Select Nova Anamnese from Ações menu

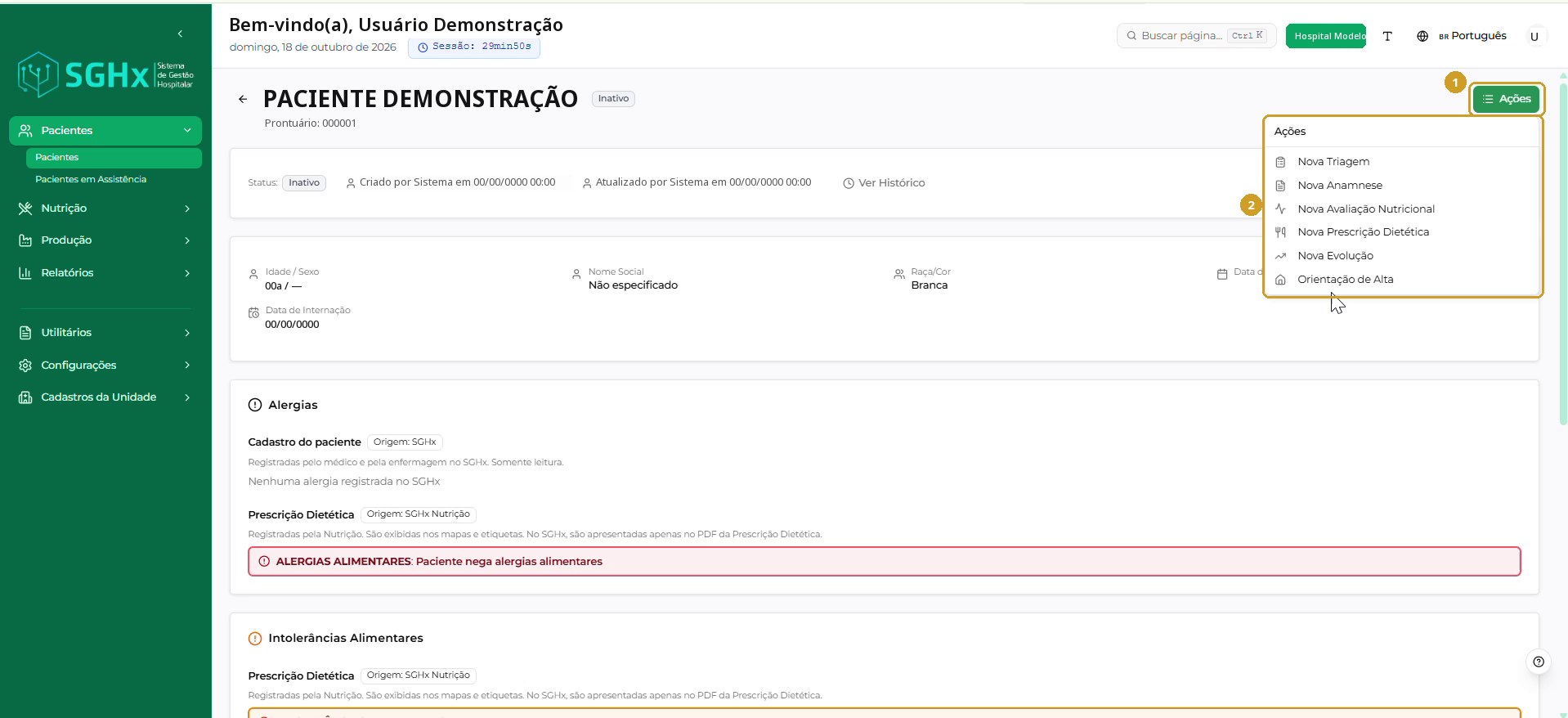pyautogui.click(x=1403, y=186)
